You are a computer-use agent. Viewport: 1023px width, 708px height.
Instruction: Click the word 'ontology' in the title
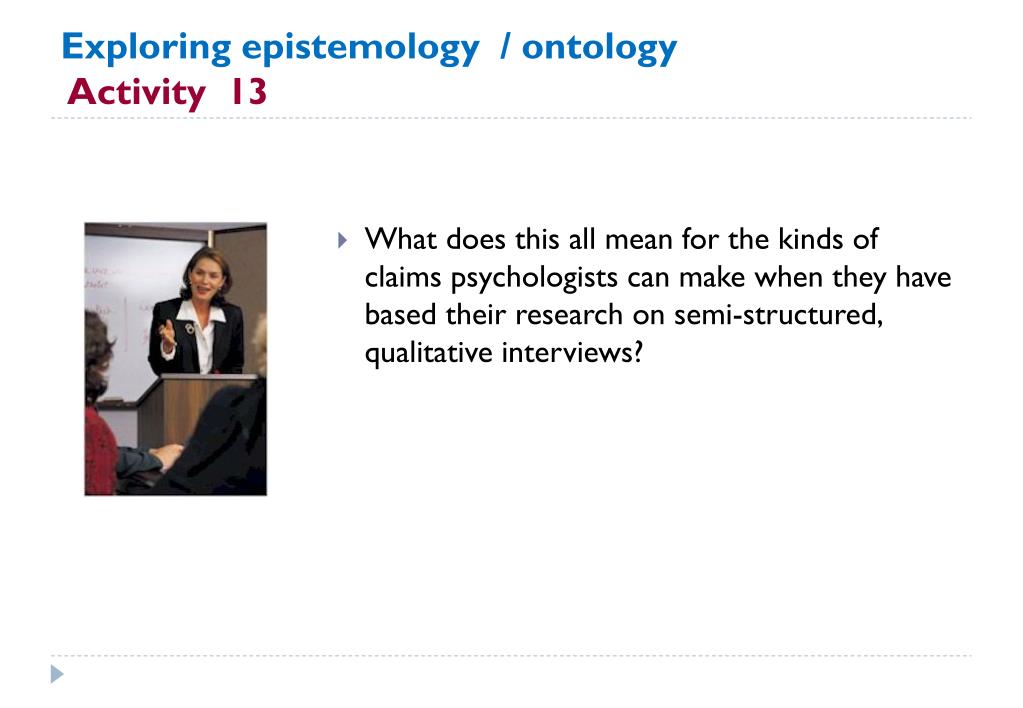tap(599, 49)
